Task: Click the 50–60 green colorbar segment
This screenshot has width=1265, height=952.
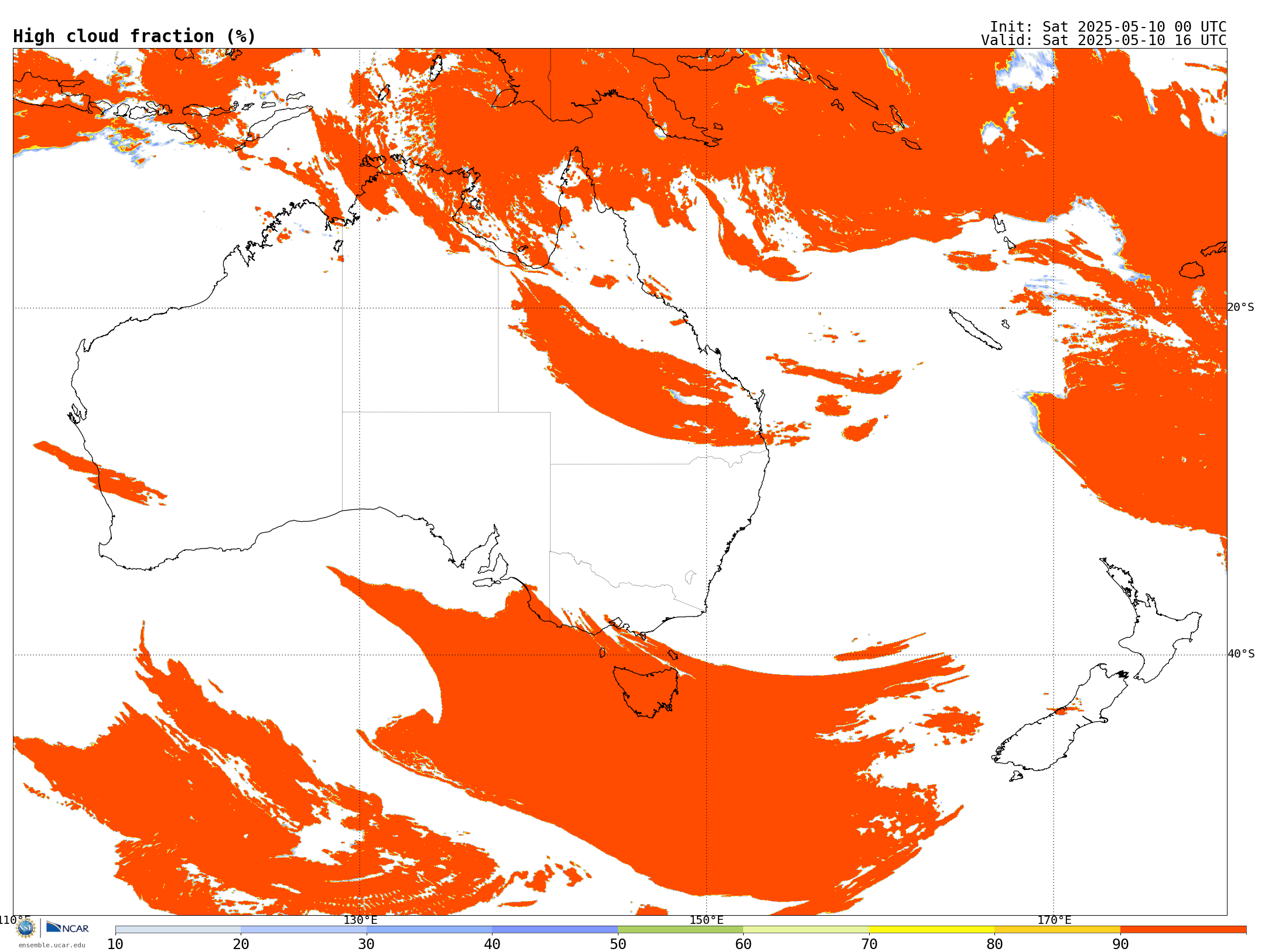Action: tap(681, 930)
